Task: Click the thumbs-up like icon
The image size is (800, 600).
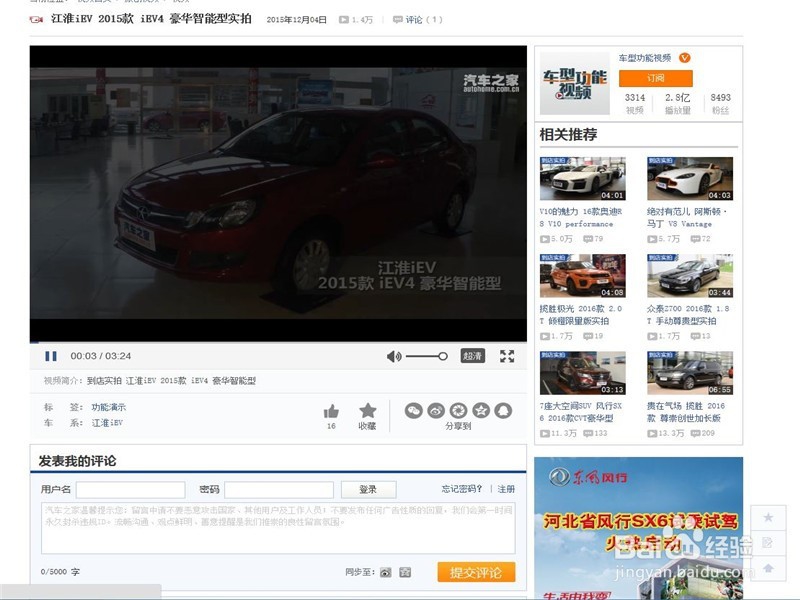Action: click(x=331, y=411)
